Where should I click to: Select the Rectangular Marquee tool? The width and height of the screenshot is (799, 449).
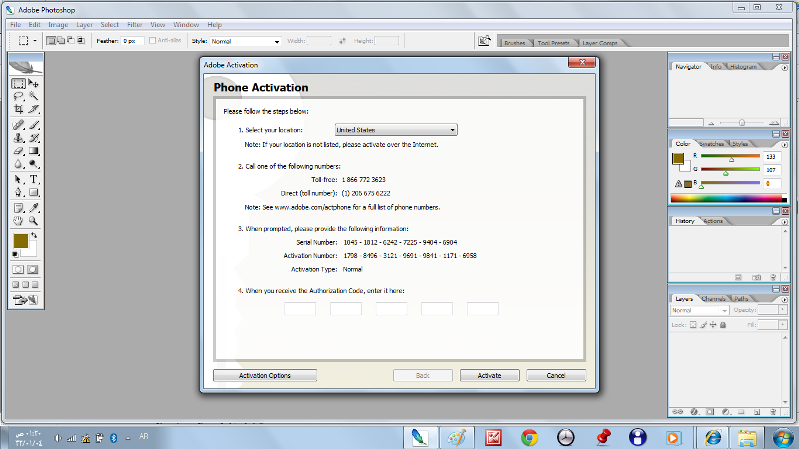point(18,84)
